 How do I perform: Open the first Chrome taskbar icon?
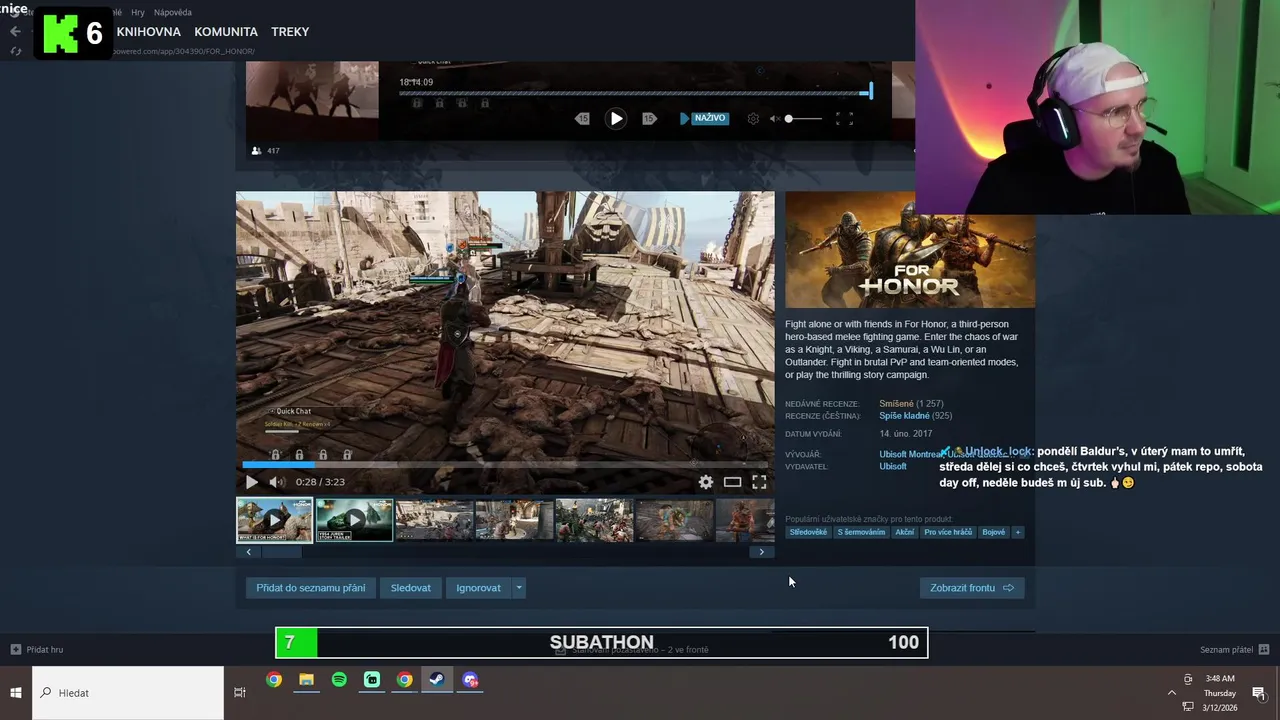273,680
